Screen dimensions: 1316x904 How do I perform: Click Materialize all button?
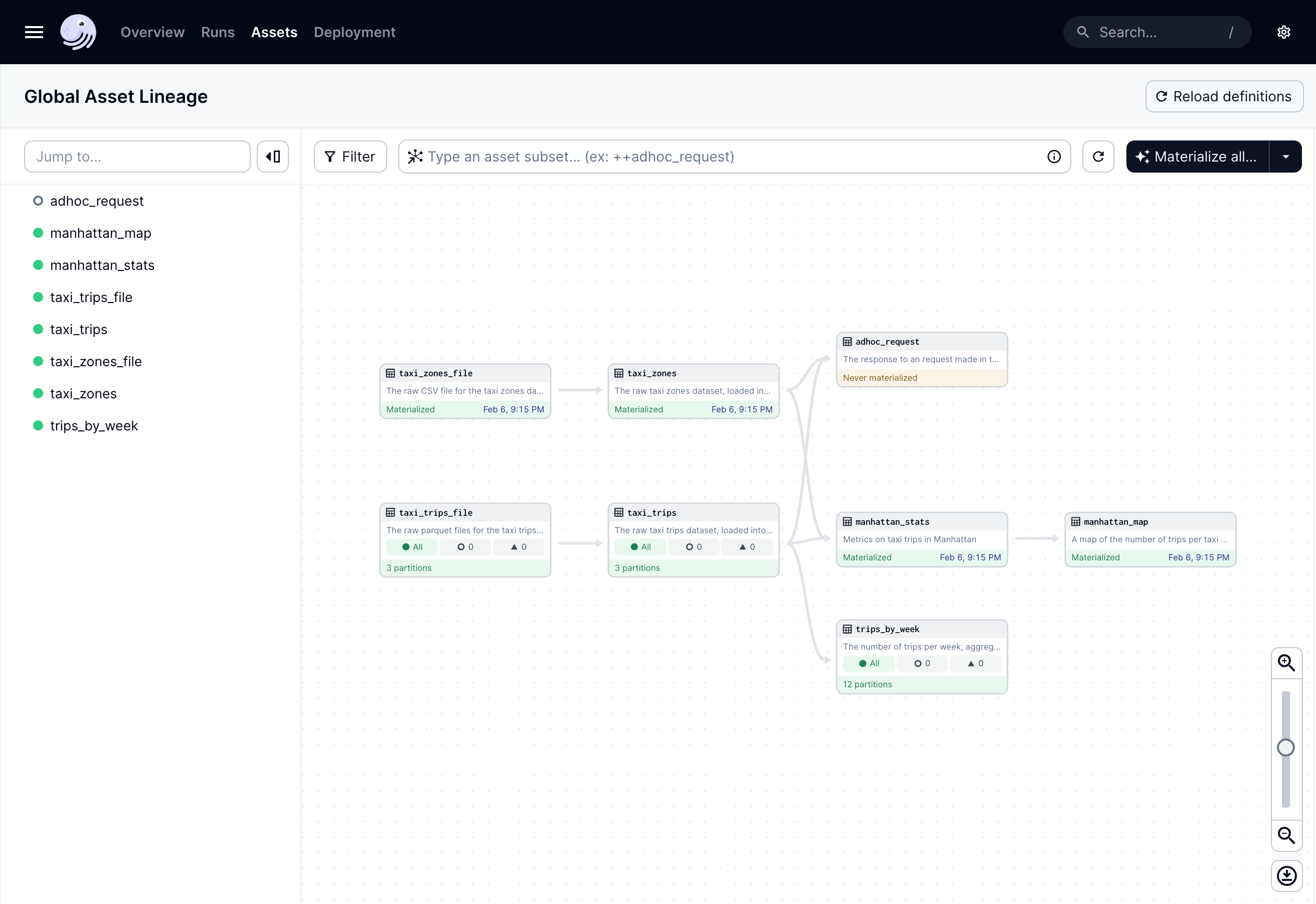[x=1198, y=157]
